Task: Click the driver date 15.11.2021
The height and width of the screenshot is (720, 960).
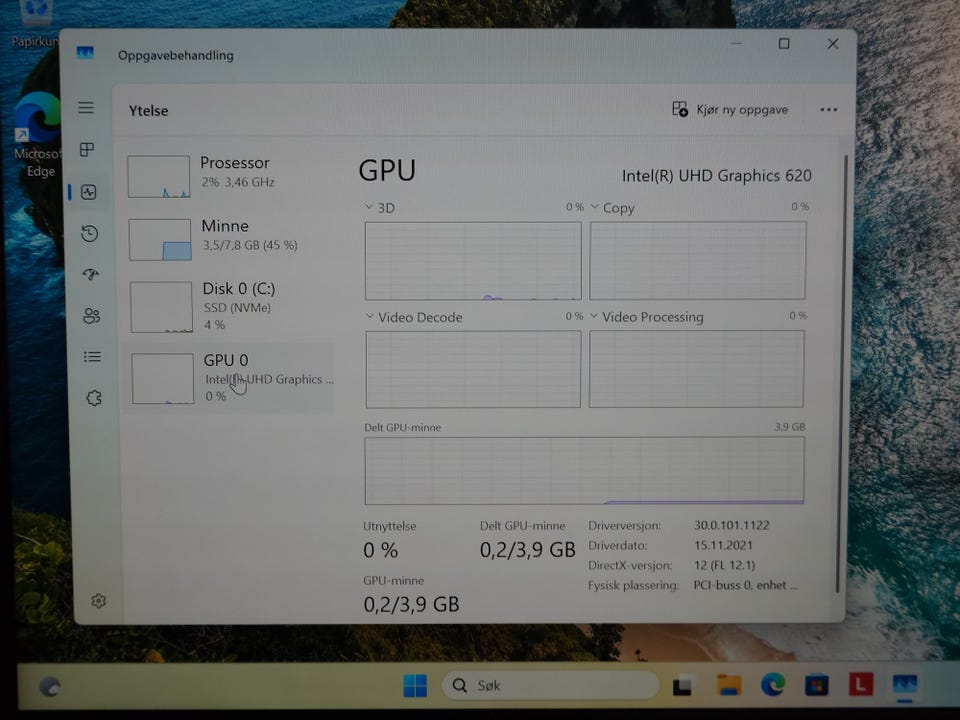Action: click(x=723, y=545)
